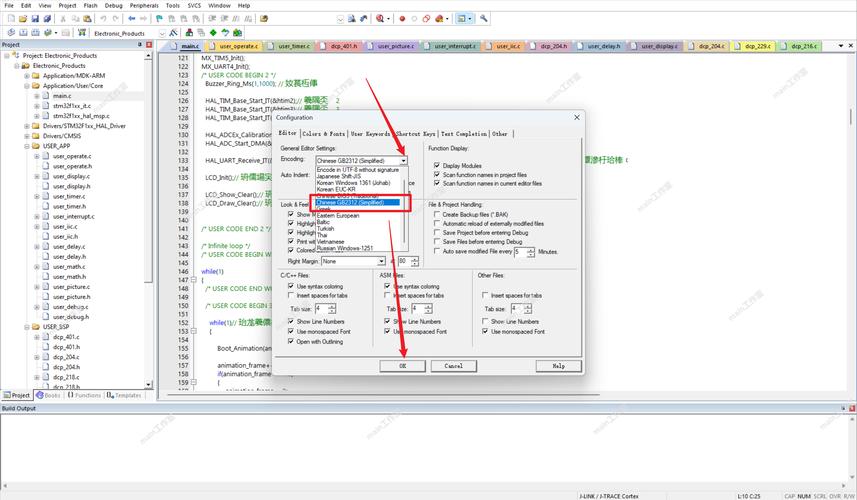The height and width of the screenshot is (500, 857).
Task: Open Options for Target magic wand icon
Action: 174,33
